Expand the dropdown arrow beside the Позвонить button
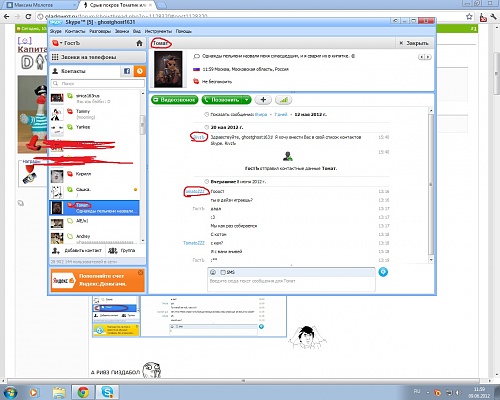Screen dimensions: 500x400 click(x=246, y=100)
